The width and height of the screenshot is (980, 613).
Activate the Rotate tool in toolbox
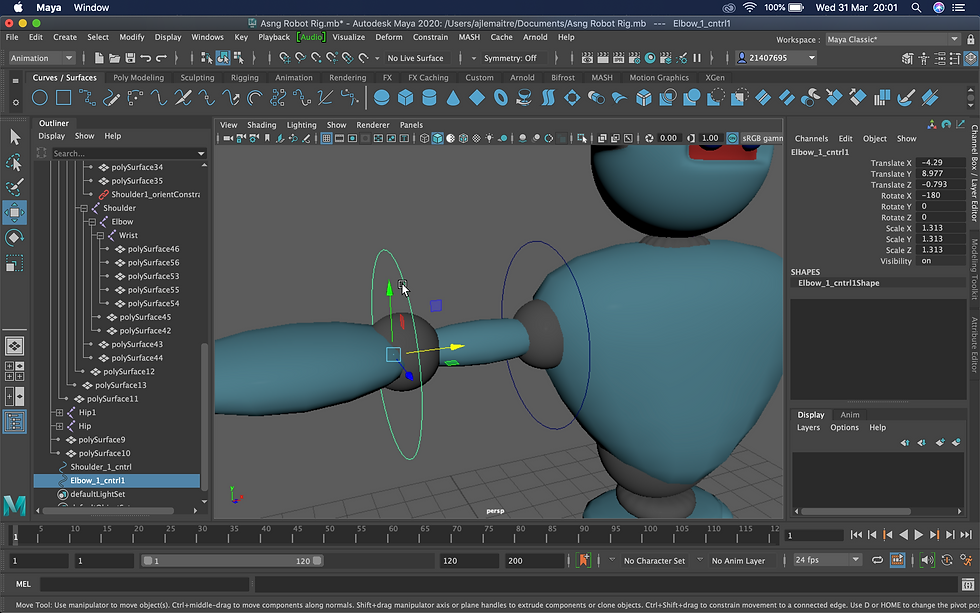(x=14, y=237)
